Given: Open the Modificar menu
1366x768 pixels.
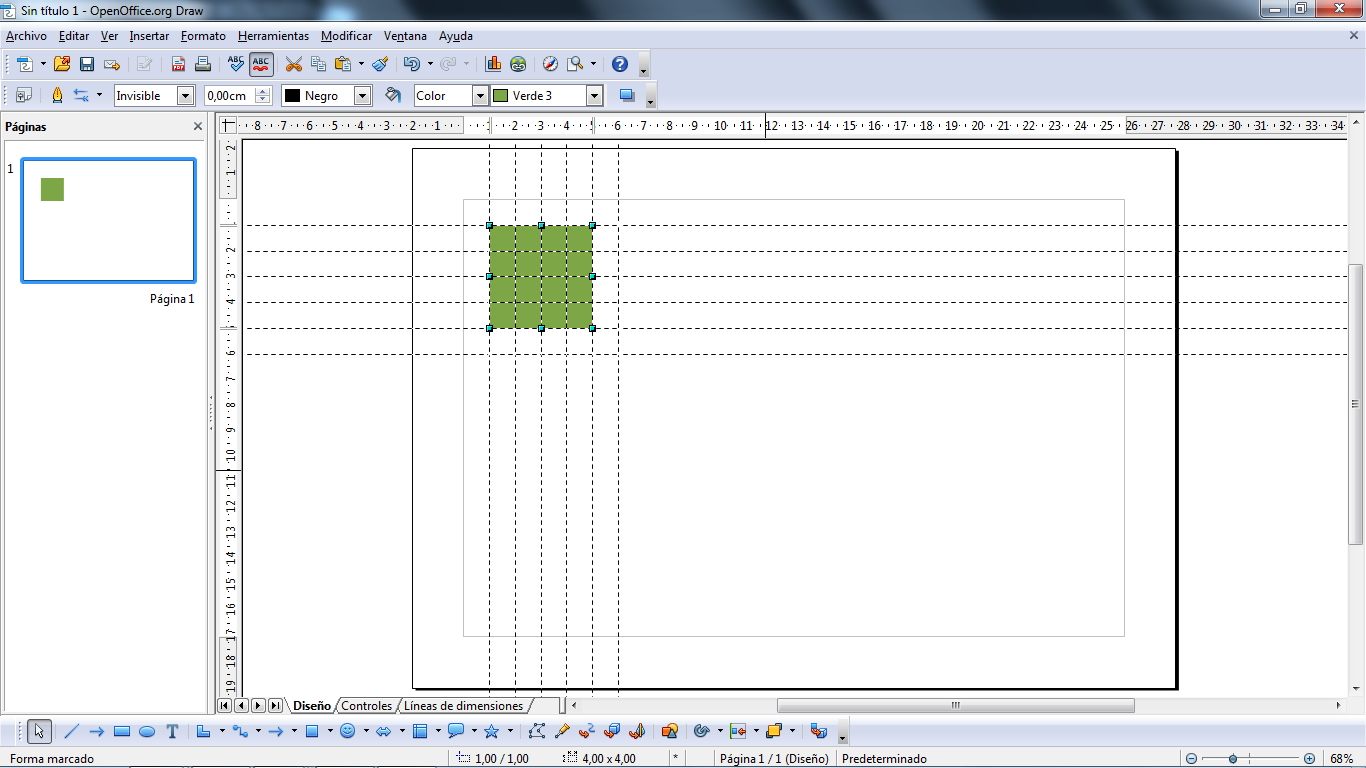Looking at the screenshot, I should pos(346,36).
